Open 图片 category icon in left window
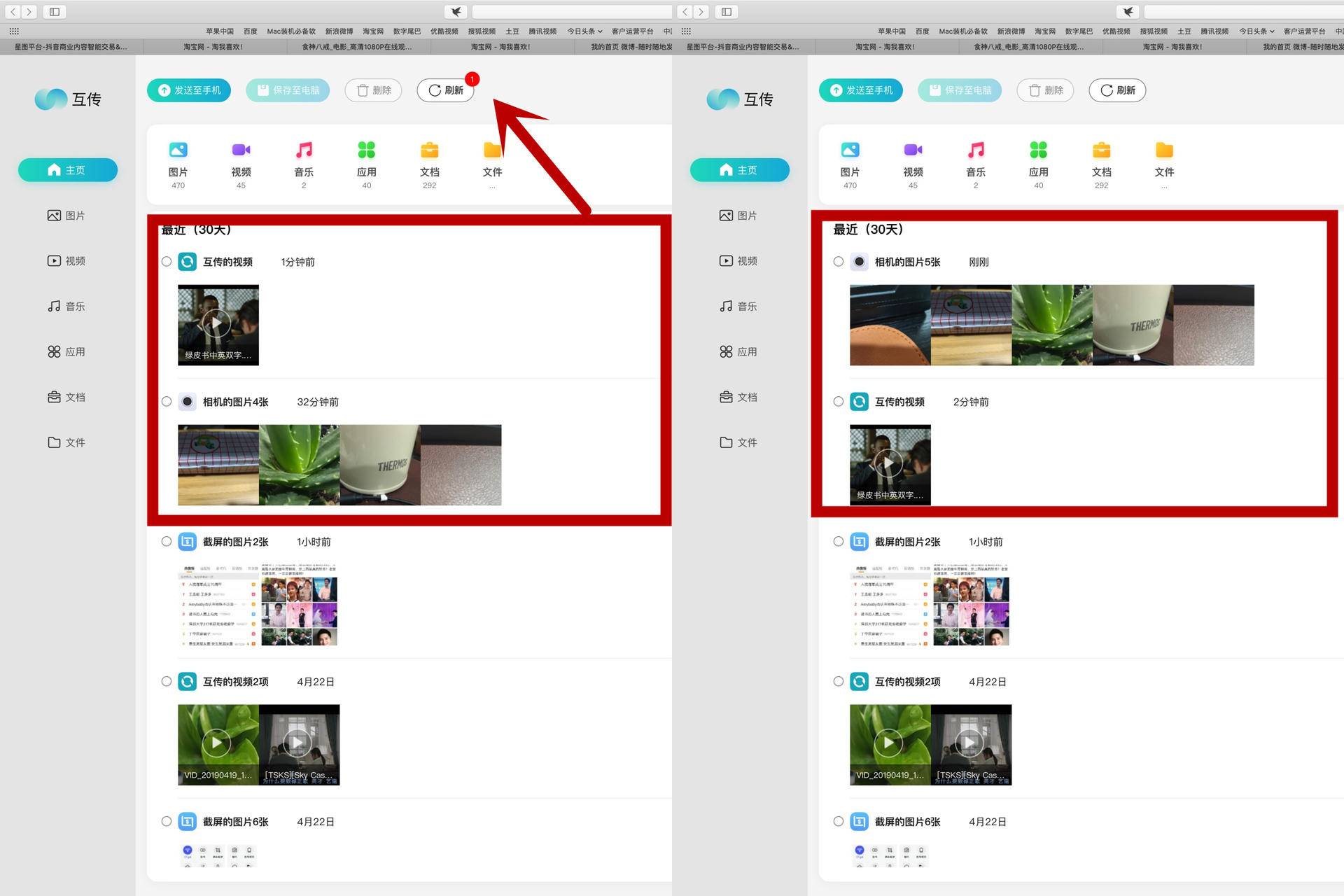The height and width of the screenshot is (896, 1344). coord(178,150)
